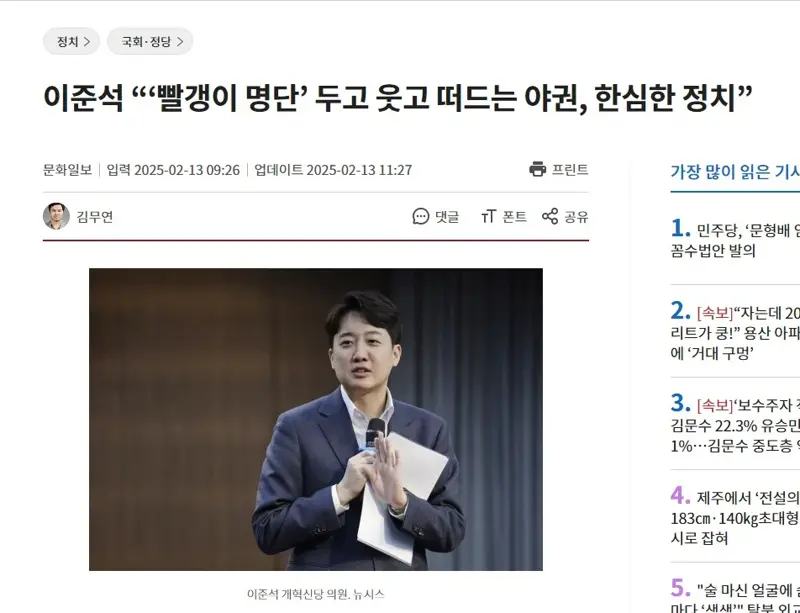Open the second-ranked 속보 article about 용산 아파트
Viewport: 800px width, 613px height.
735,332
